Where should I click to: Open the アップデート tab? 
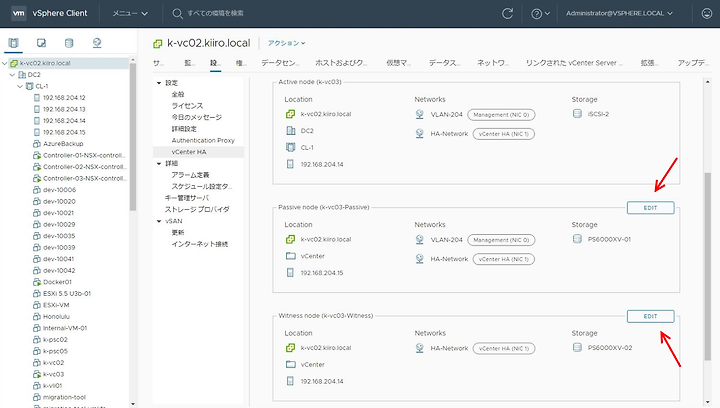[x=693, y=63]
